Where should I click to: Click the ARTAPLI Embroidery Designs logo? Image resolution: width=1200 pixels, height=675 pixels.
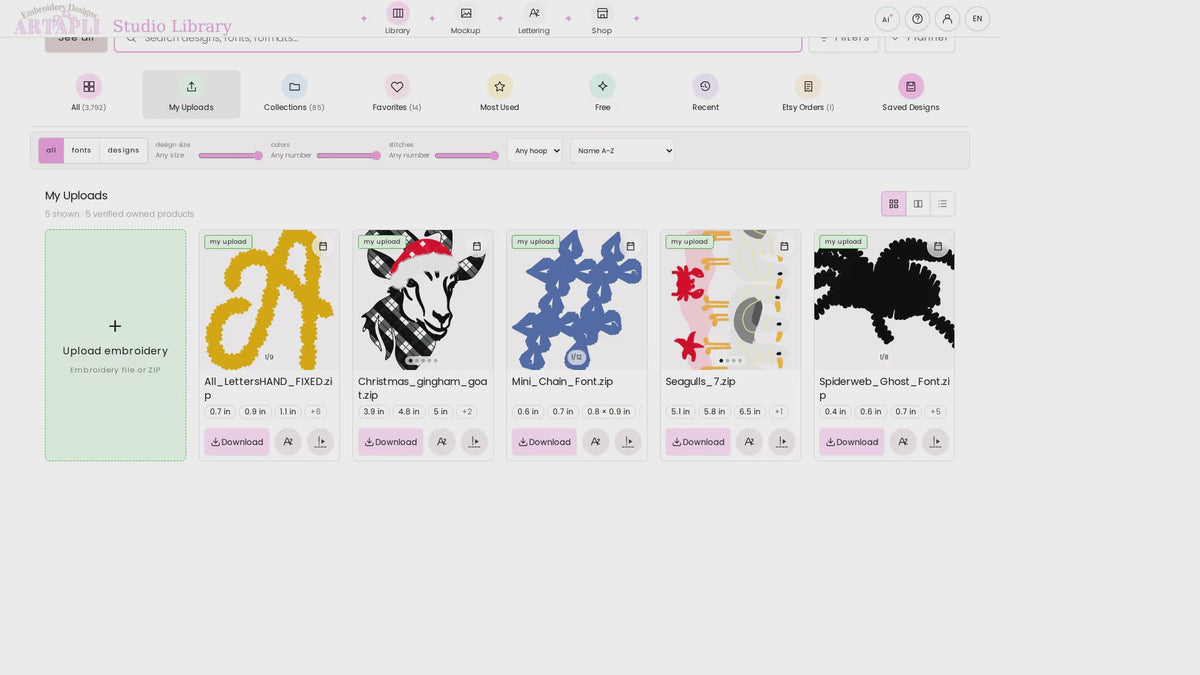point(57,19)
